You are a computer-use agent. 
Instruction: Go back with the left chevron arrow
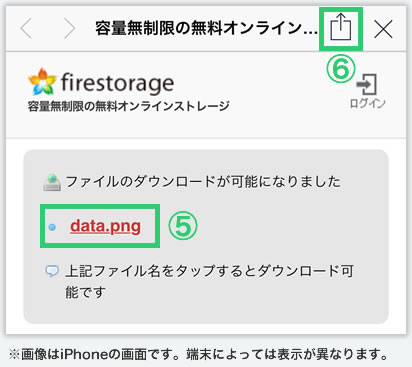pos(26,29)
